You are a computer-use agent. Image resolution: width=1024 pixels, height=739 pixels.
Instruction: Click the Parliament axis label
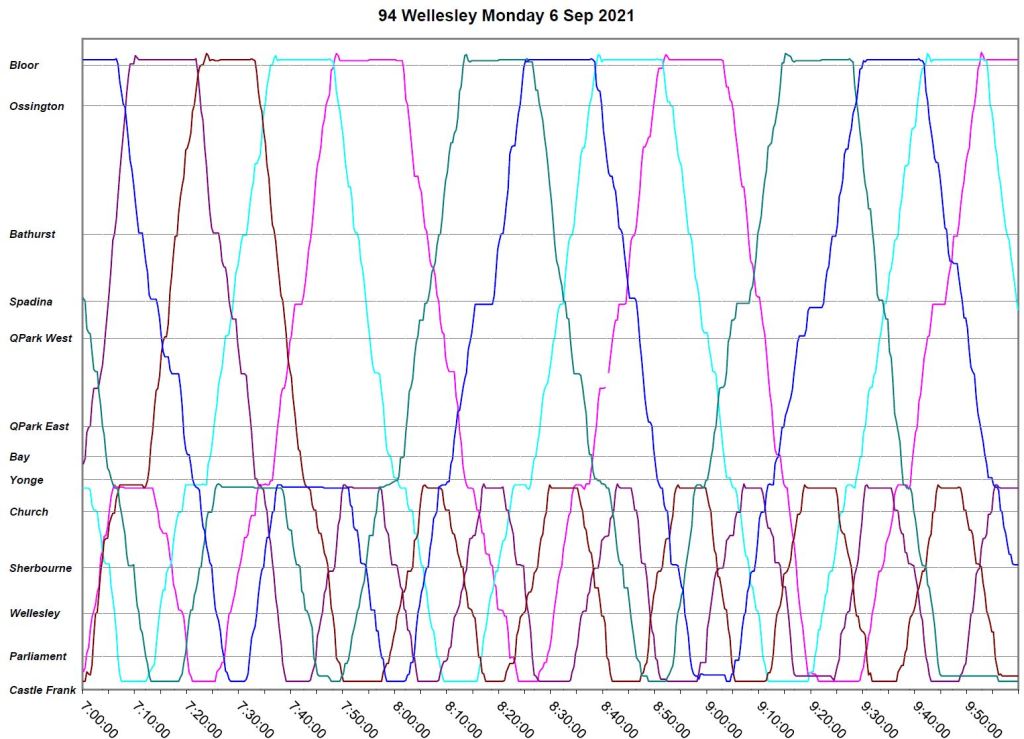(38, 656)
